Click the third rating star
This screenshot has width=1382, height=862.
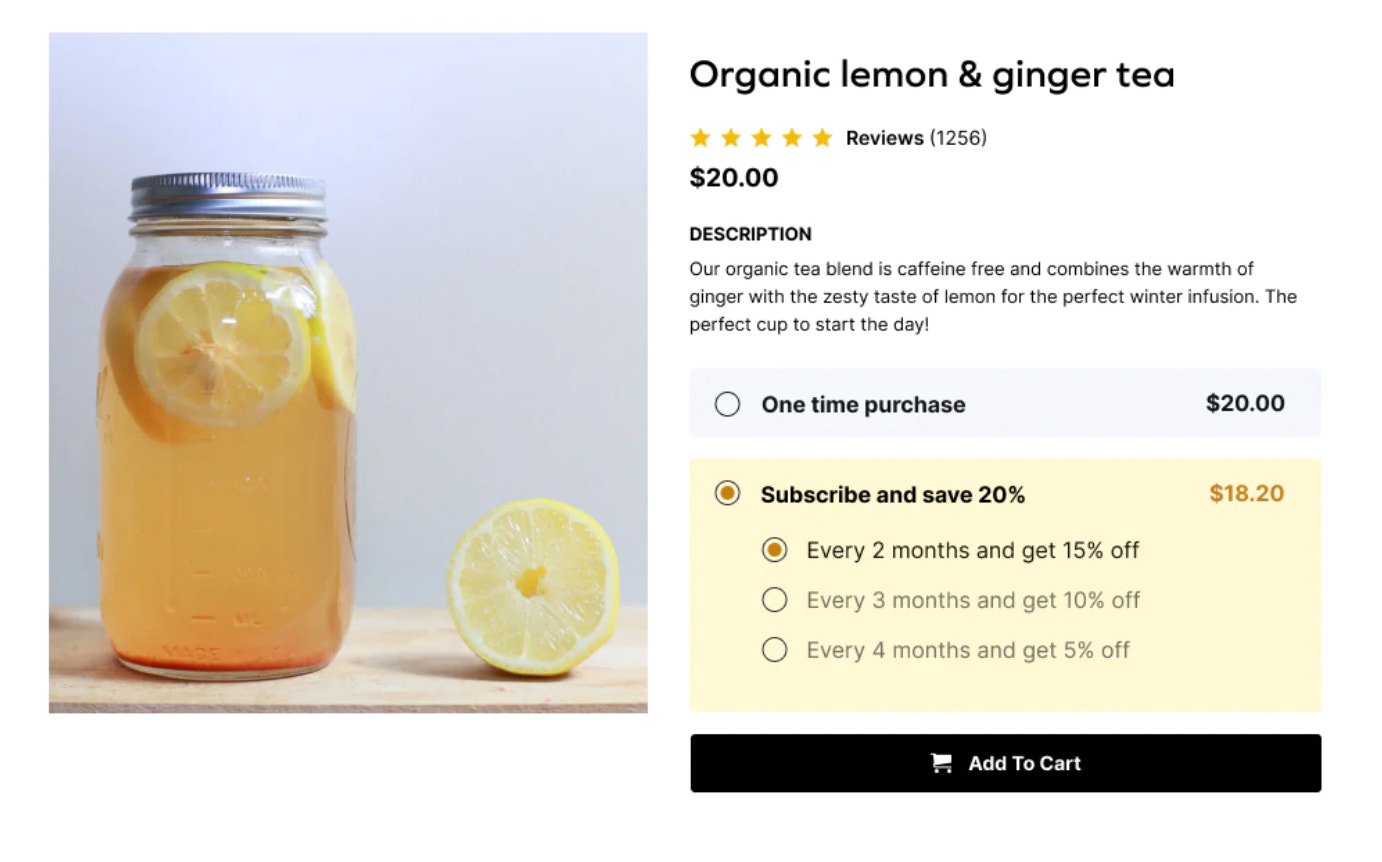tap(761, 138)
